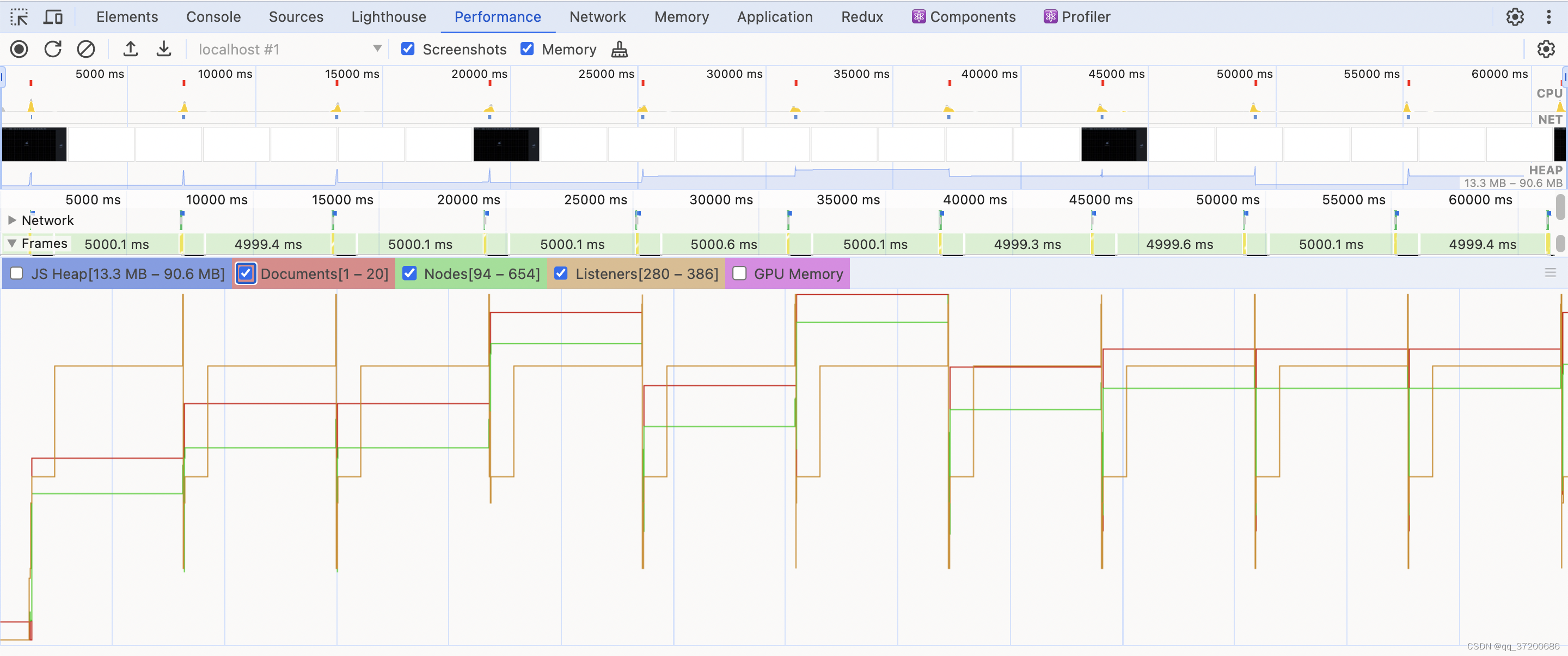Open capture settings gear in toolbar

pos(1546,50)
